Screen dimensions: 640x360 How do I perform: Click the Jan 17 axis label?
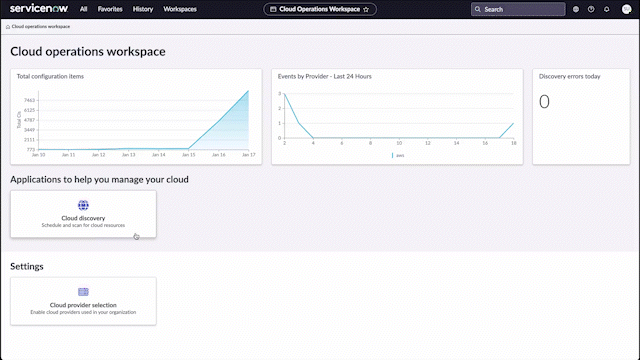tap(249, 155)
